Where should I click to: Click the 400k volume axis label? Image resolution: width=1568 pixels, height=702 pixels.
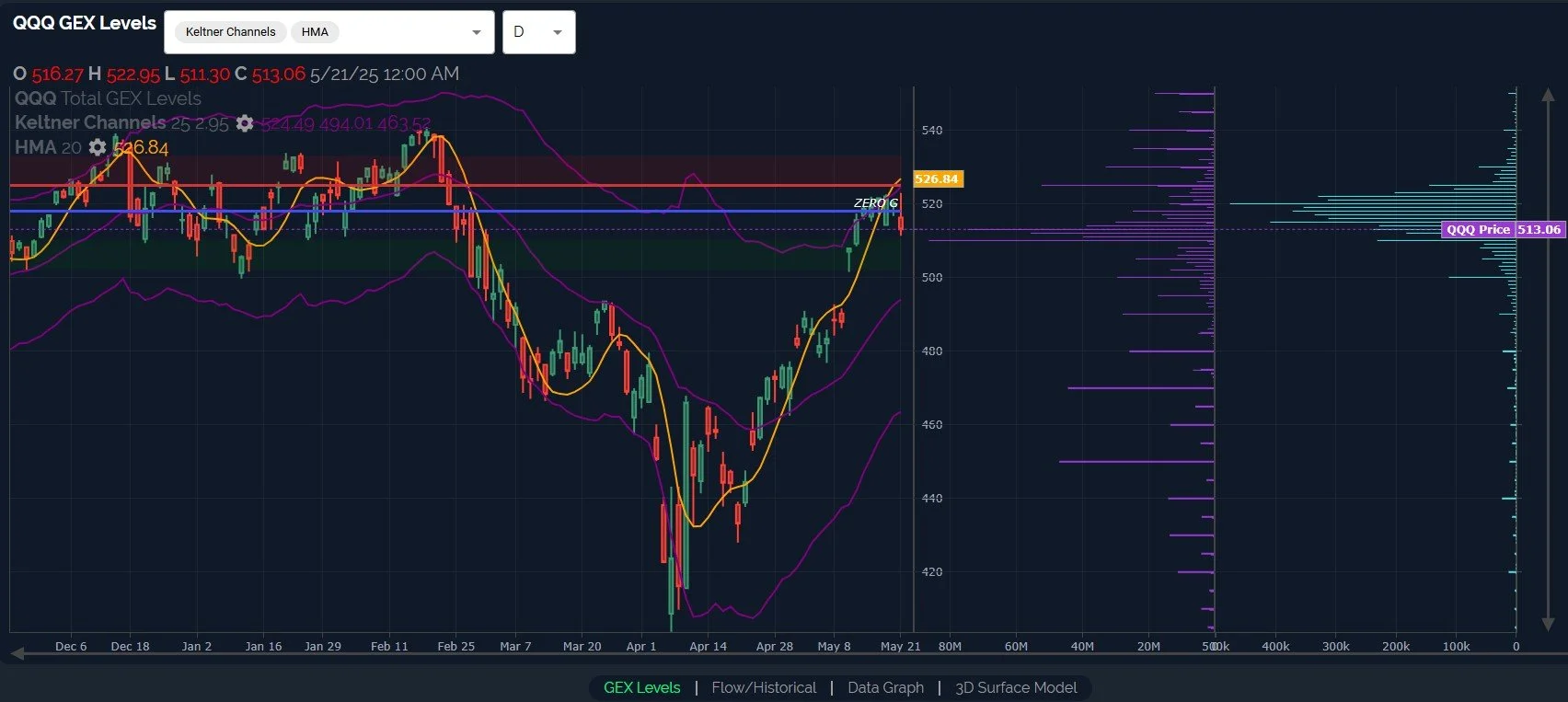[1275, 646]
